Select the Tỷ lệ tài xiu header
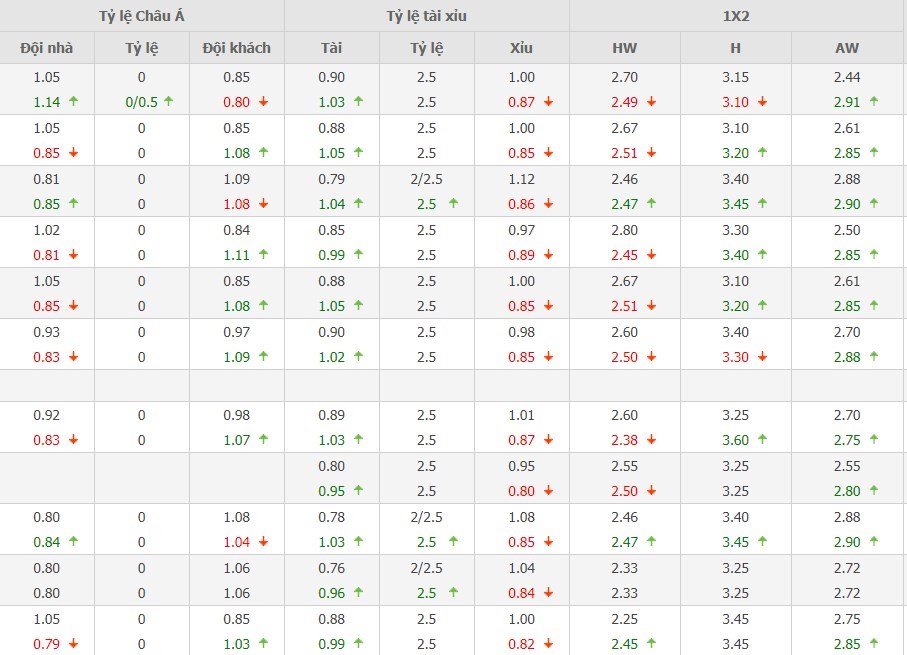The width and height of the screenshot is (907, 655). click(x=427, y=16)
